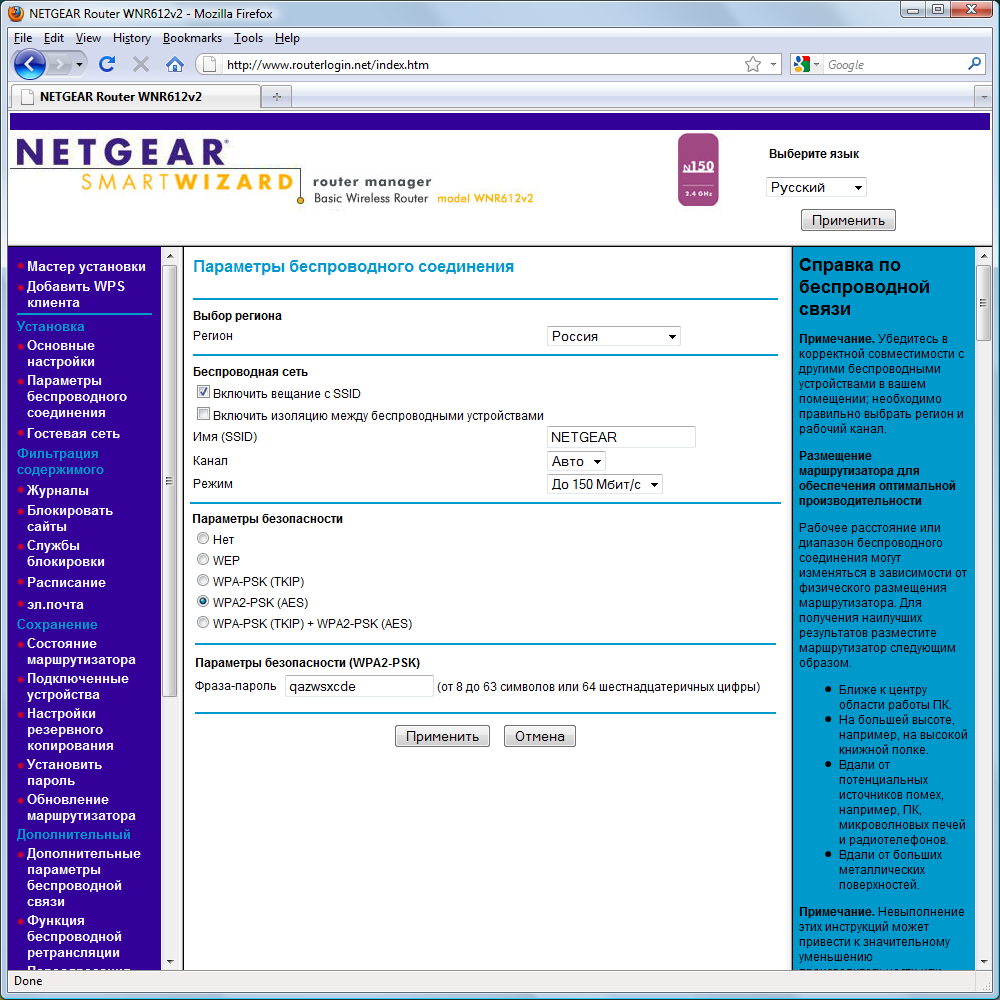Click the Фраза-пароль passphrase field

(359, 686)
